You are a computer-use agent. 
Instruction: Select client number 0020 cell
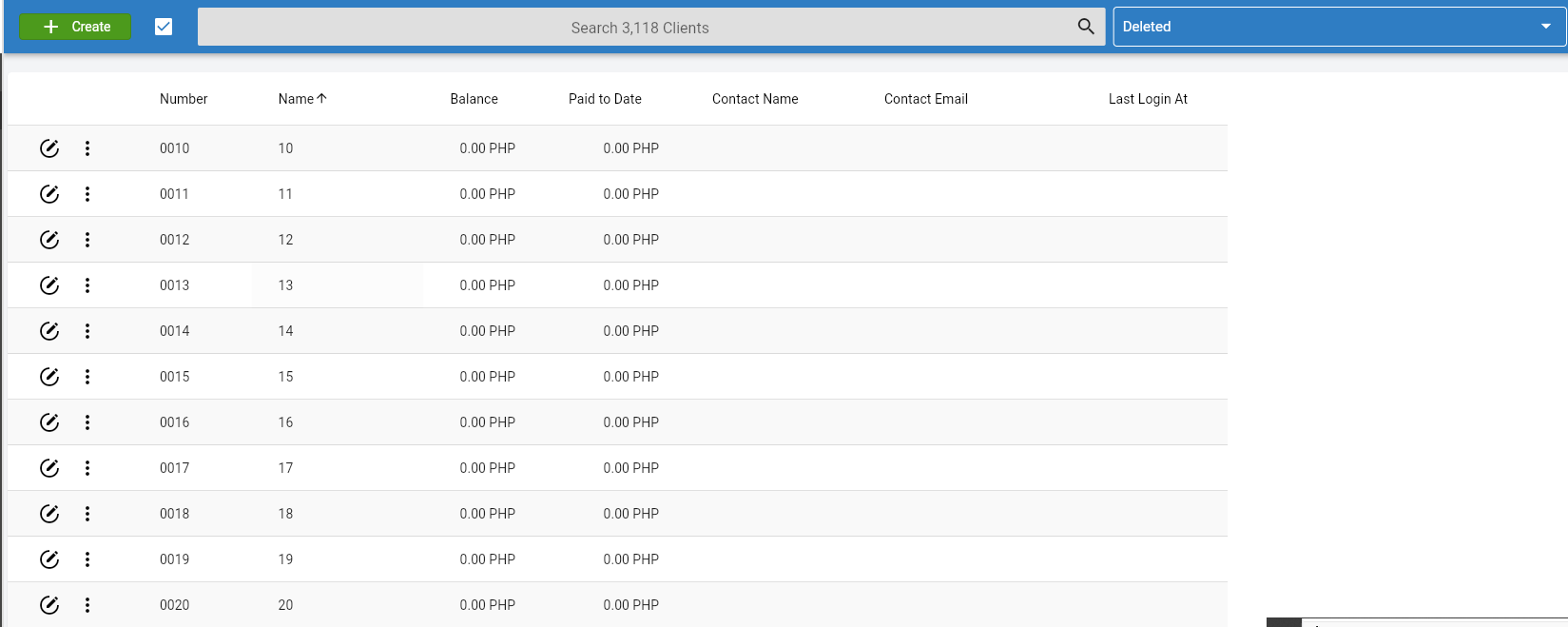click(175, 605)
